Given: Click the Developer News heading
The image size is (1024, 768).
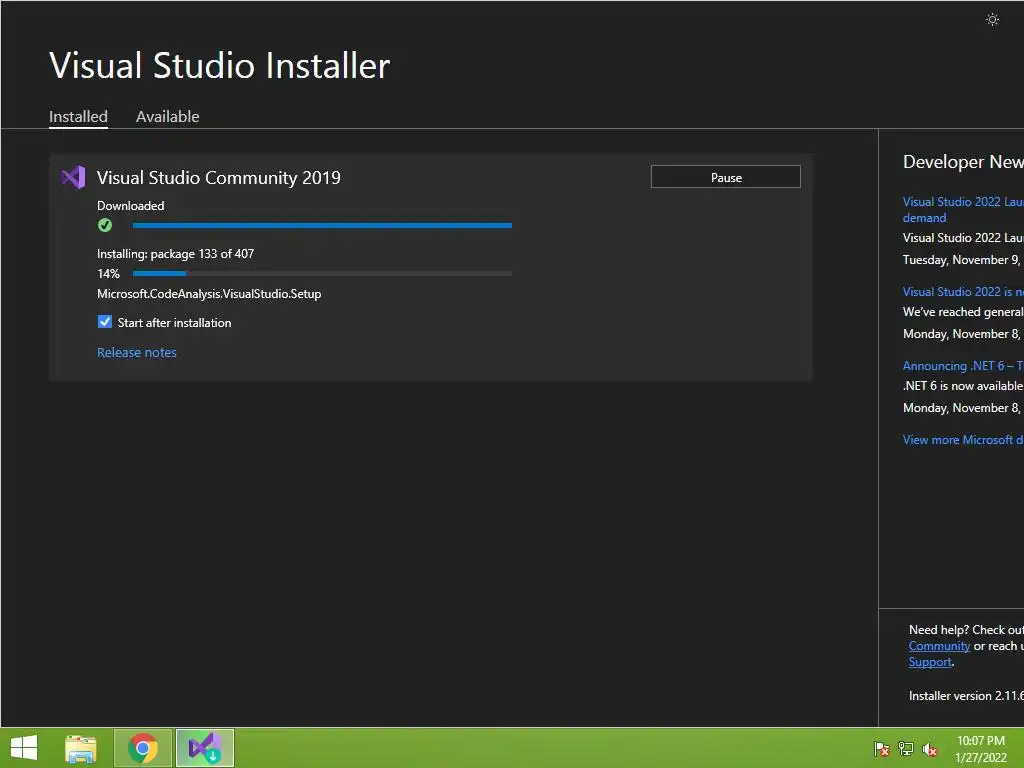Looking at the screenshot, I should (x=963, y=162).
